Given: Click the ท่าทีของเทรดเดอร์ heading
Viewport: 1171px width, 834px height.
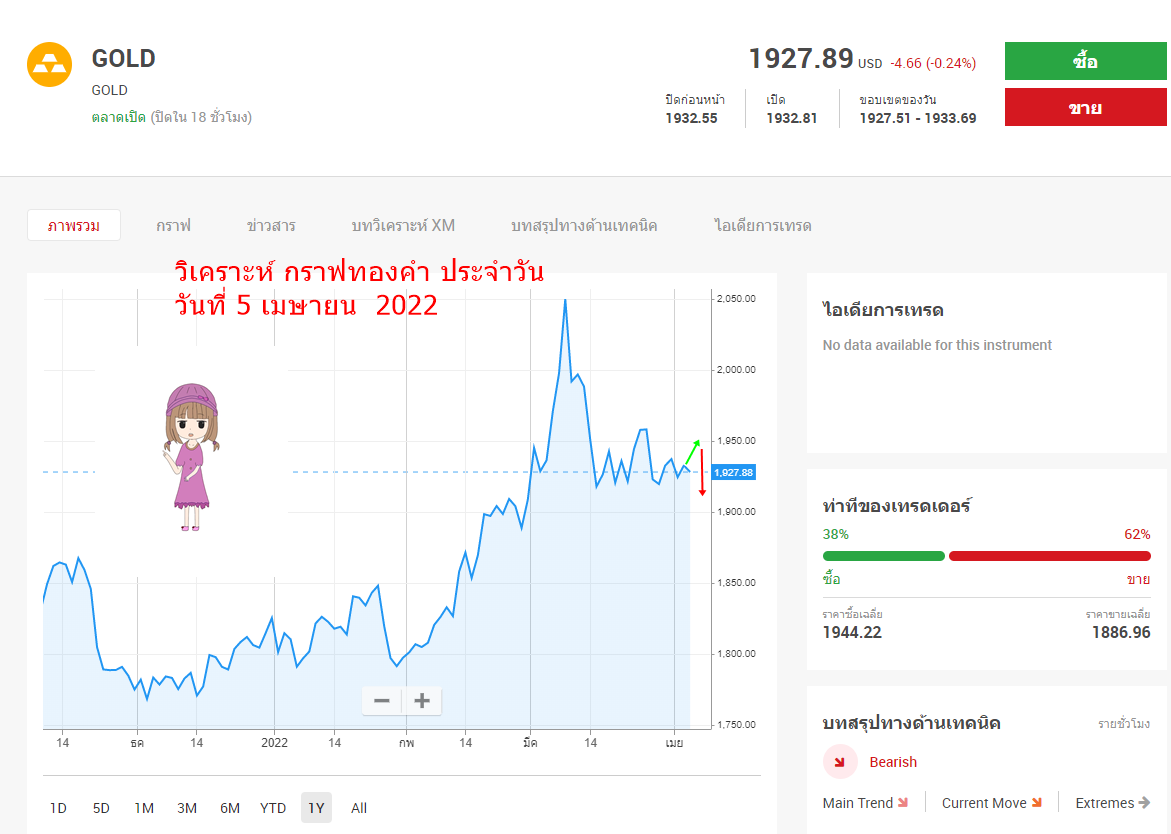Looking at the screenshot, I should pyautogui.click(x=897, y=505).
